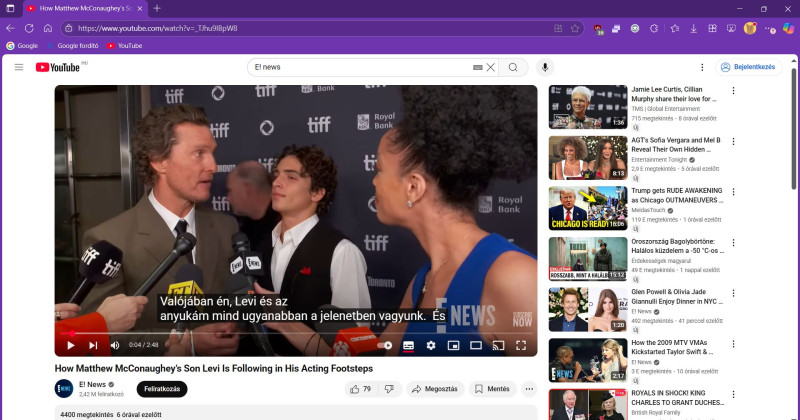Open YouTube settings three-dot menu in the header
Image resolution: width=800 pixels, height=420 pixels.
[x=702, y=67]
